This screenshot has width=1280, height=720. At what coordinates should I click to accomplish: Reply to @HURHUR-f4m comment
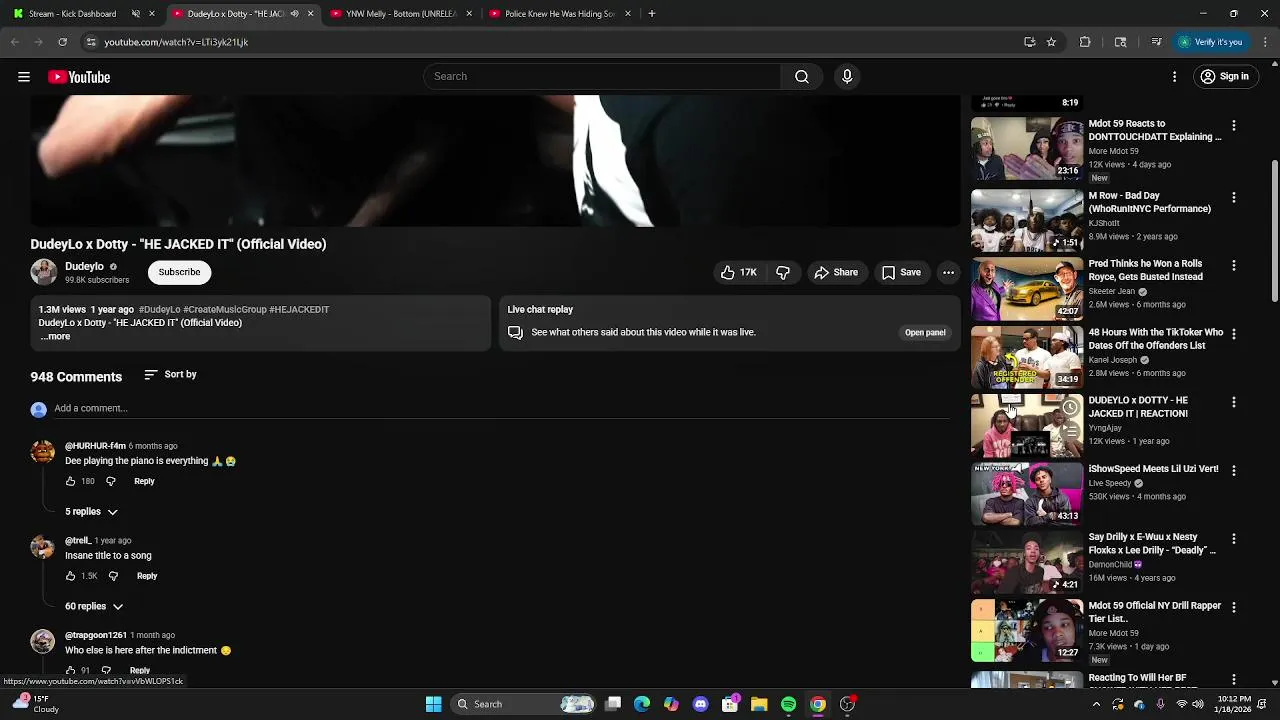click(144, 481)
